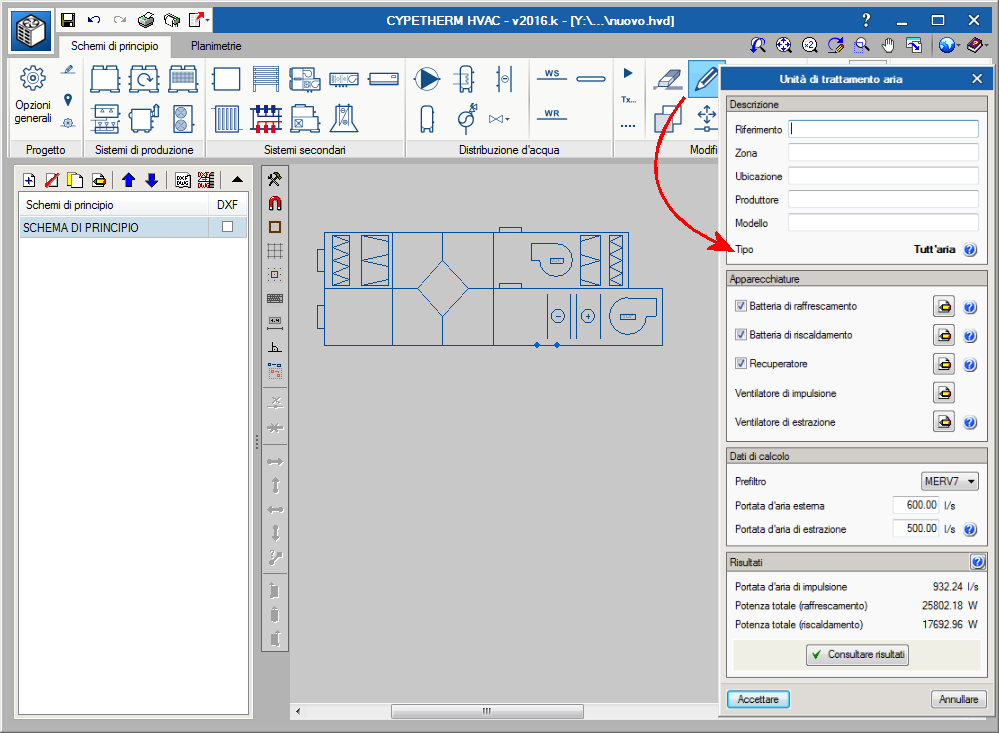Delete schema with red slash icon
Screen dimensions: 999x733
52,180
